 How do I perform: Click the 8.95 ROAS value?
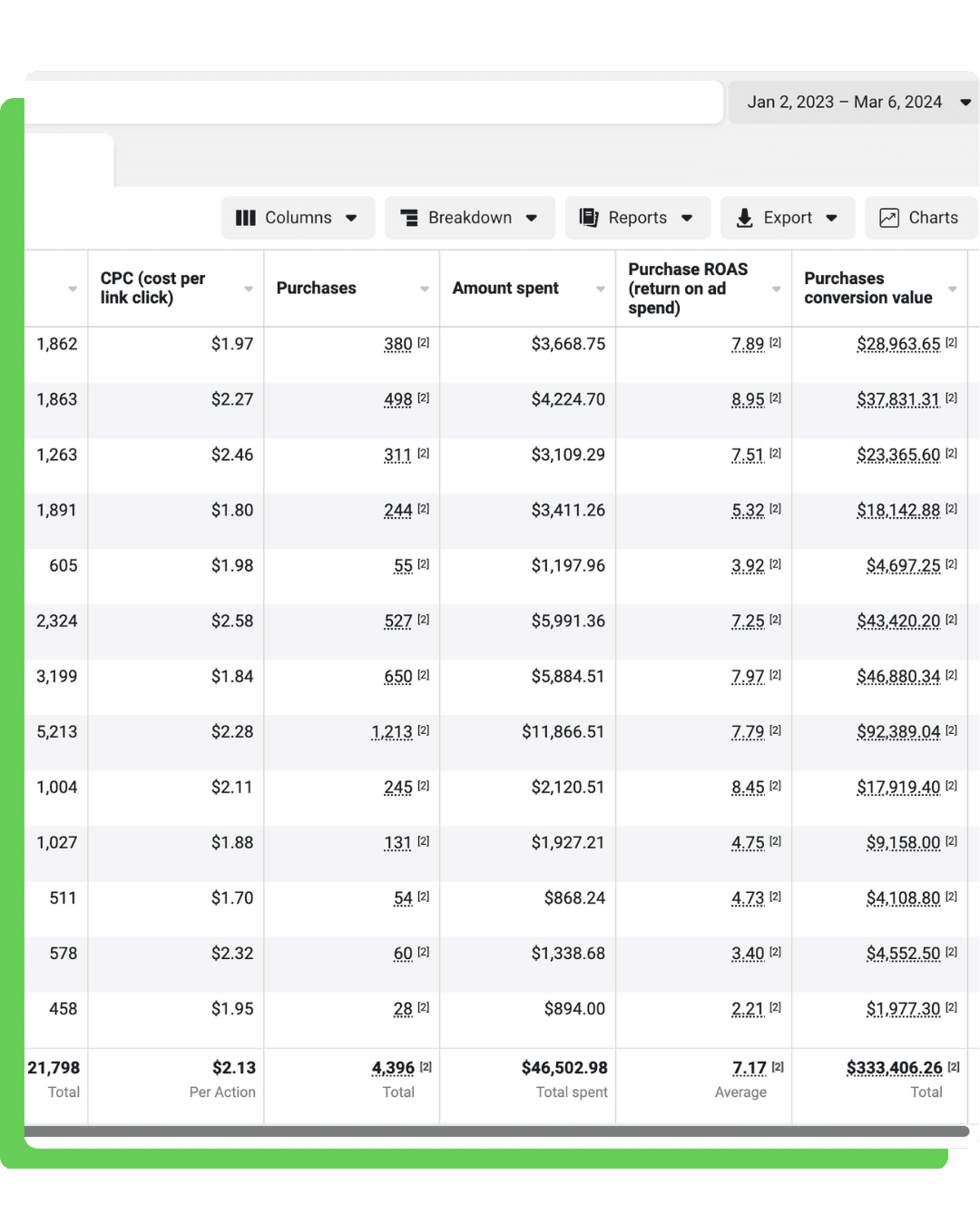(x=748, y=399)
